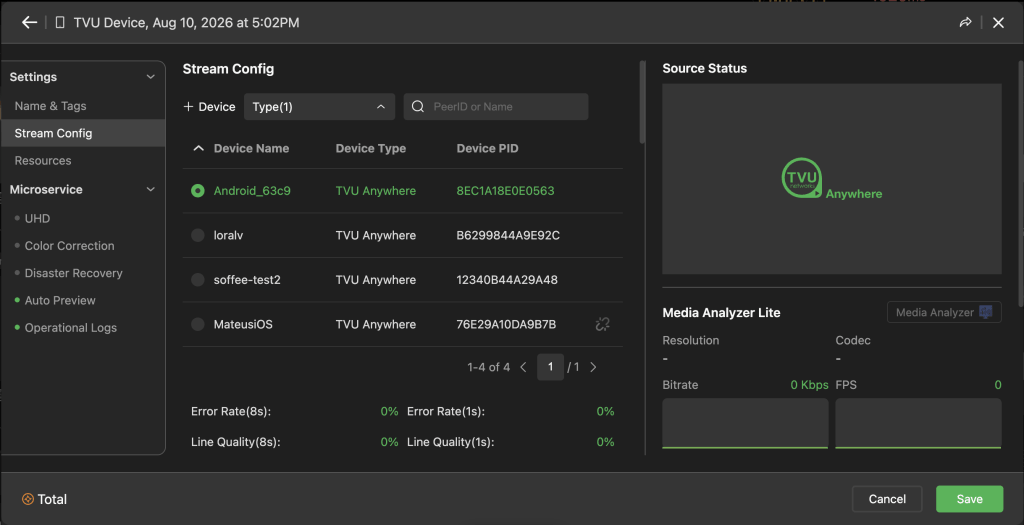Click the loralv device name

tap(229, 235)
